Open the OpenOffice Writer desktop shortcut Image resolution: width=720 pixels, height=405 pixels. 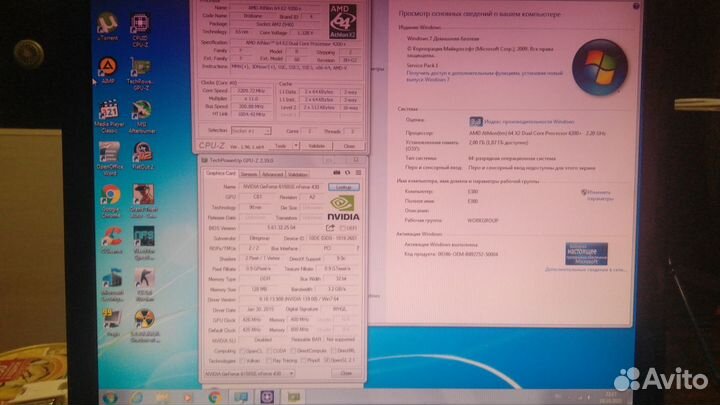[109, 158]
